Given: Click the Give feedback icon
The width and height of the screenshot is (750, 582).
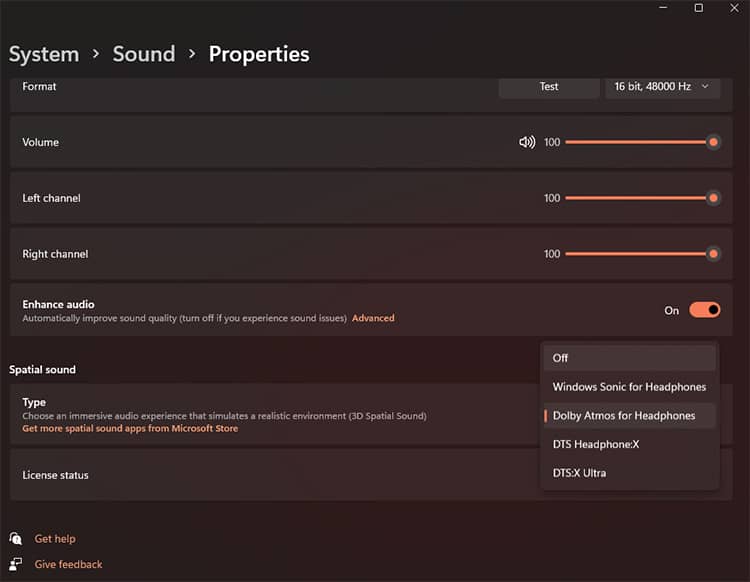Looking at the screenshot, I should [x=15, y=564].
